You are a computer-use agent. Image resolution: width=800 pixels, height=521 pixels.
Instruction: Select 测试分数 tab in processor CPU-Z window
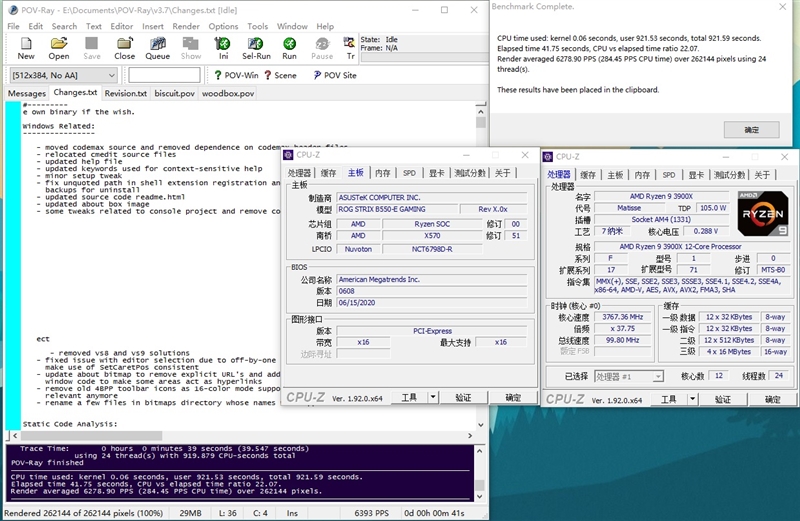pyautogui.click(x=730, y=175)
